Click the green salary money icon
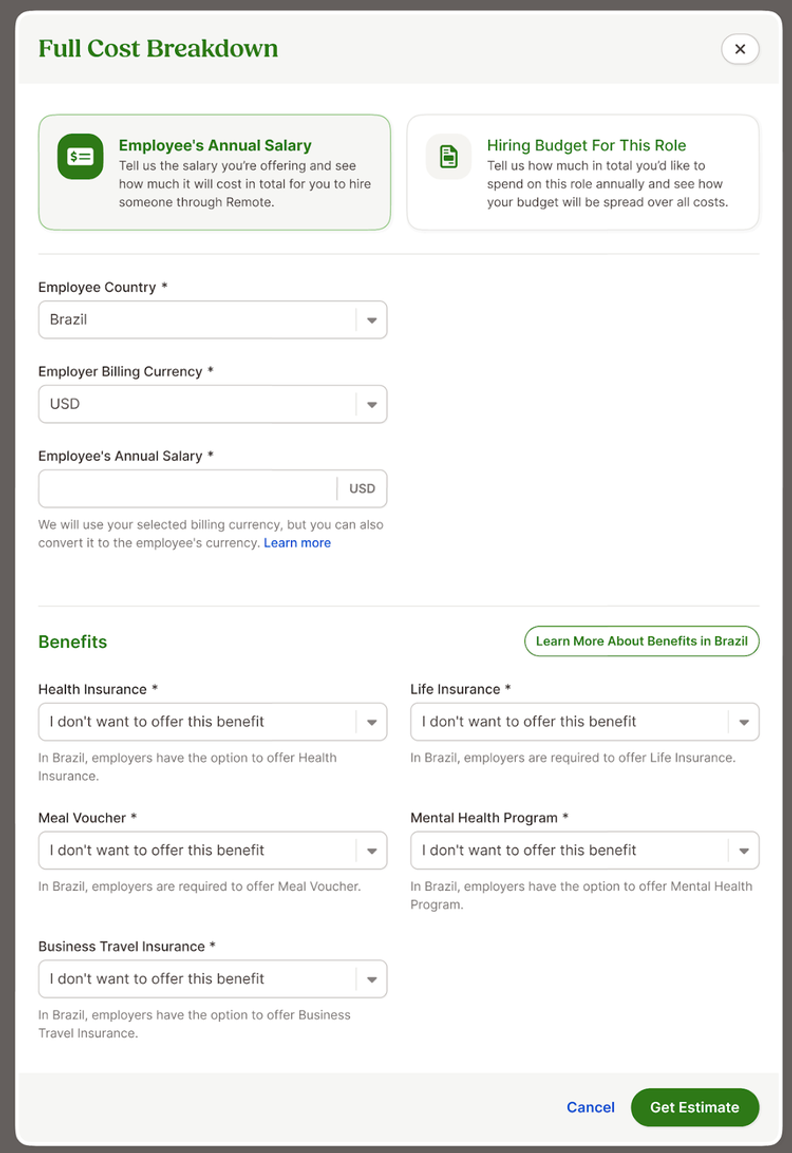This screenshot has height=1153, width=792. pos(80,157)
